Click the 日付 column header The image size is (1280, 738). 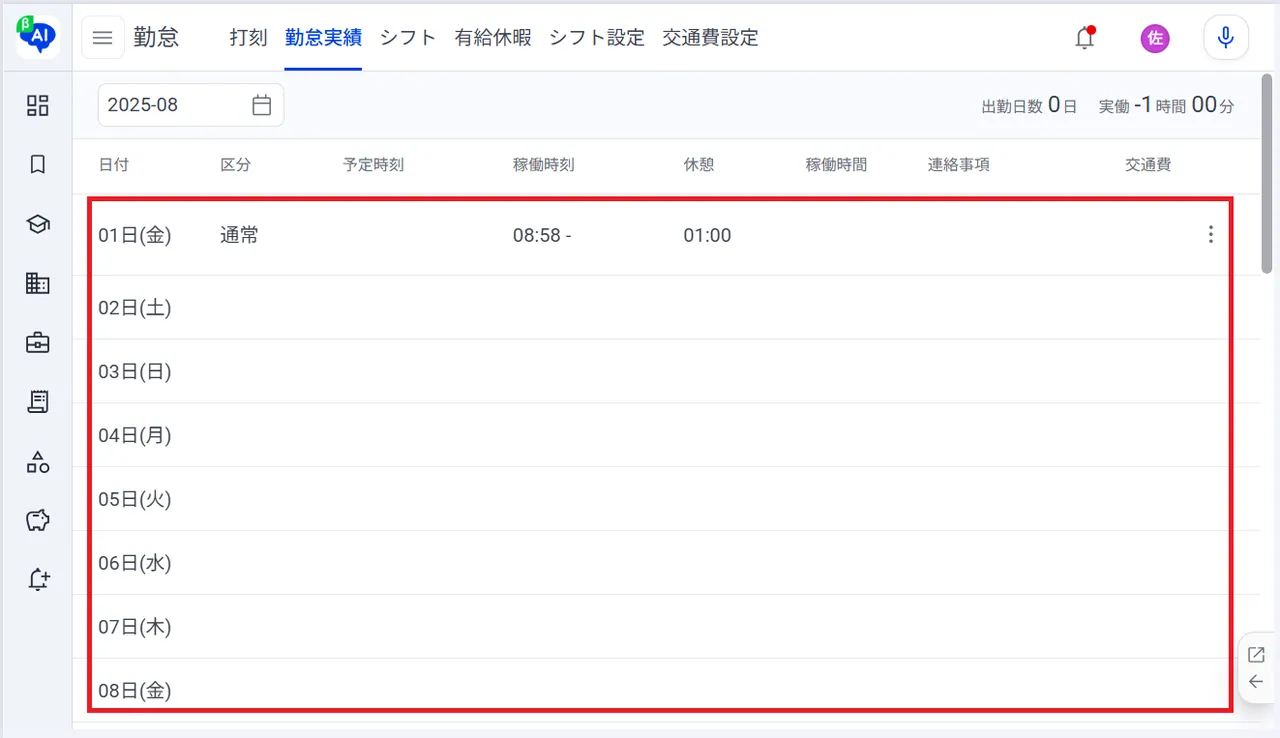pyautogui.click(x=113, y=165)
